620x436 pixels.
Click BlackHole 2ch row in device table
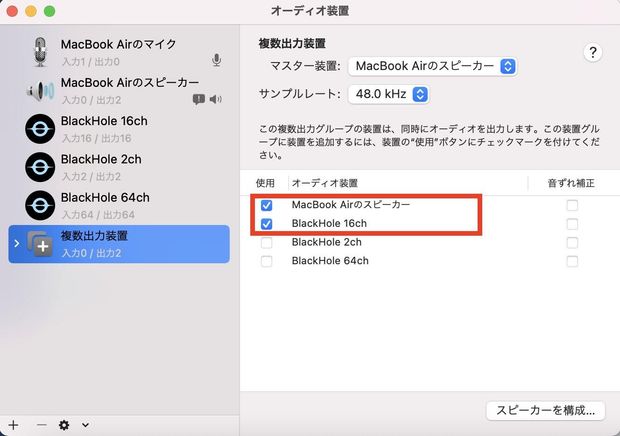(x=429, y=243)
